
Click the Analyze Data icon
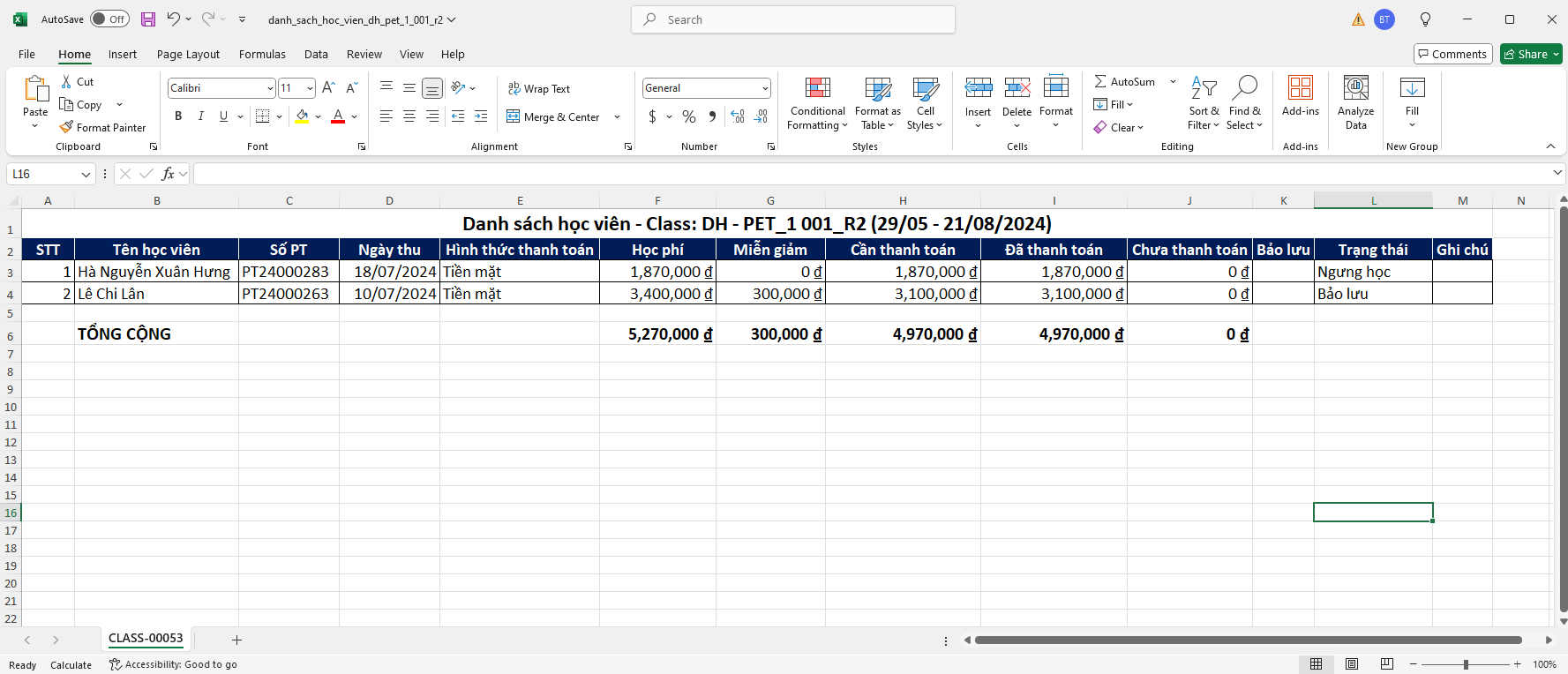[x=1356, y=87]
